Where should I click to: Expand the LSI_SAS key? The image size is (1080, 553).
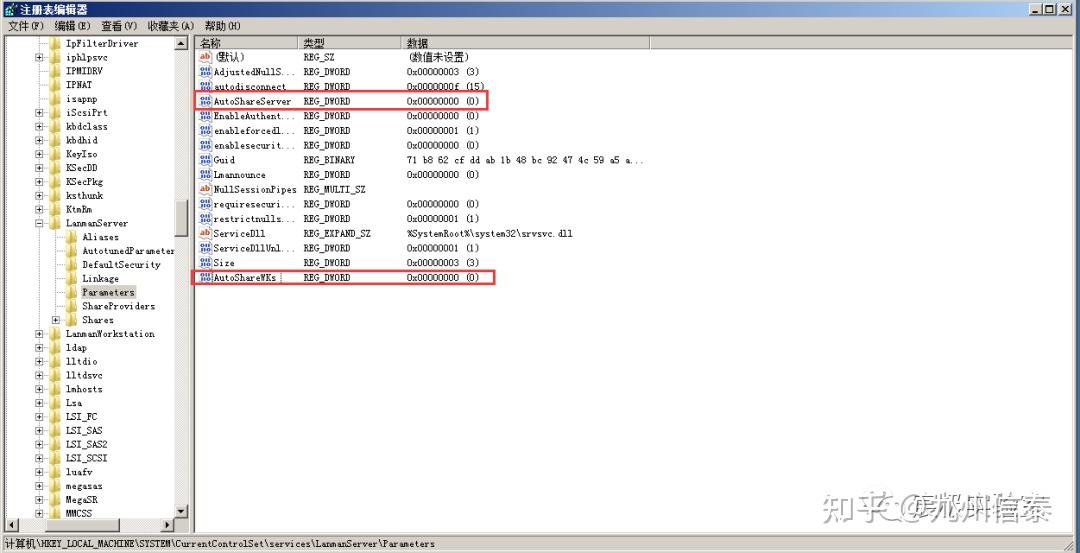39,430
